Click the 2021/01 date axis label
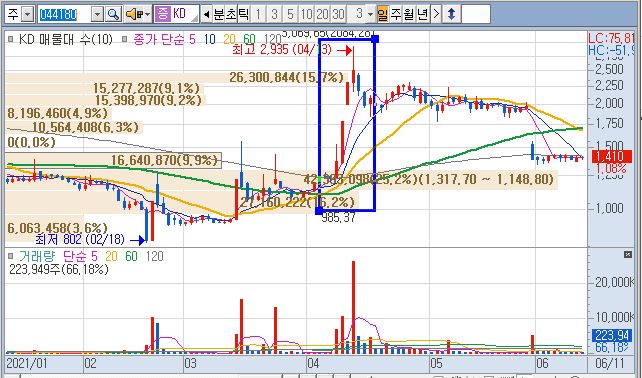 tap(27, 363)
